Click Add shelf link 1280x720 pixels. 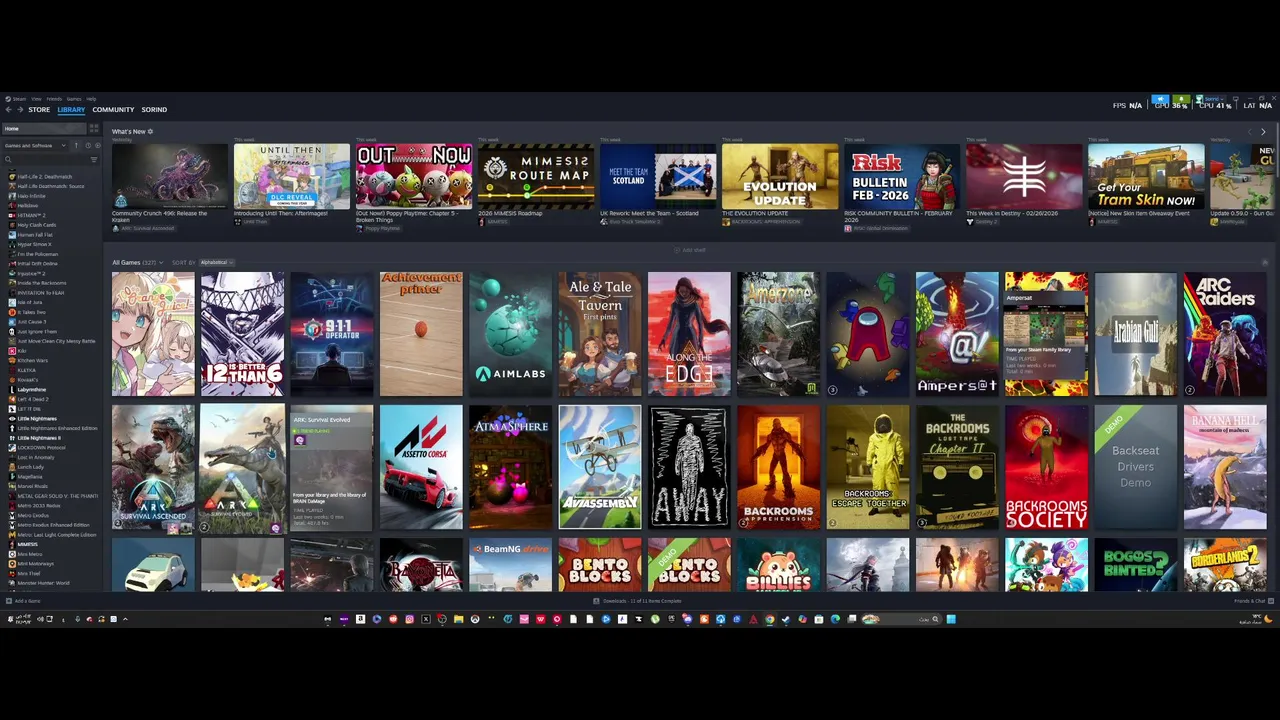691,250
